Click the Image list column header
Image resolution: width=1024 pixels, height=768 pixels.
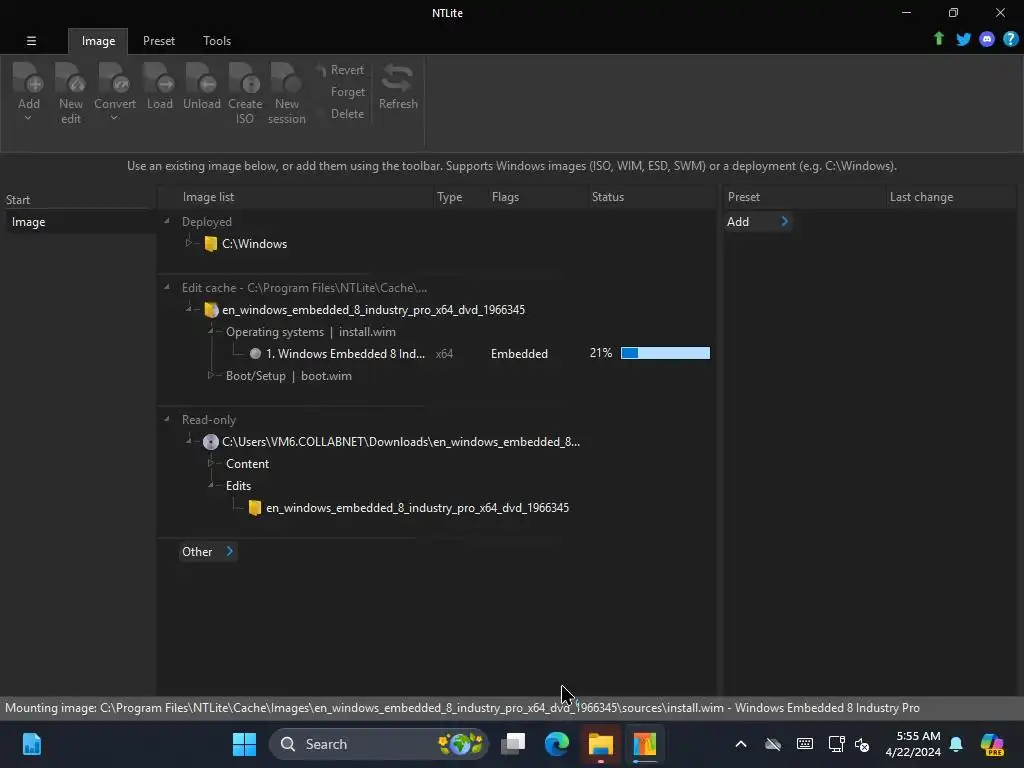click(208, 197)
